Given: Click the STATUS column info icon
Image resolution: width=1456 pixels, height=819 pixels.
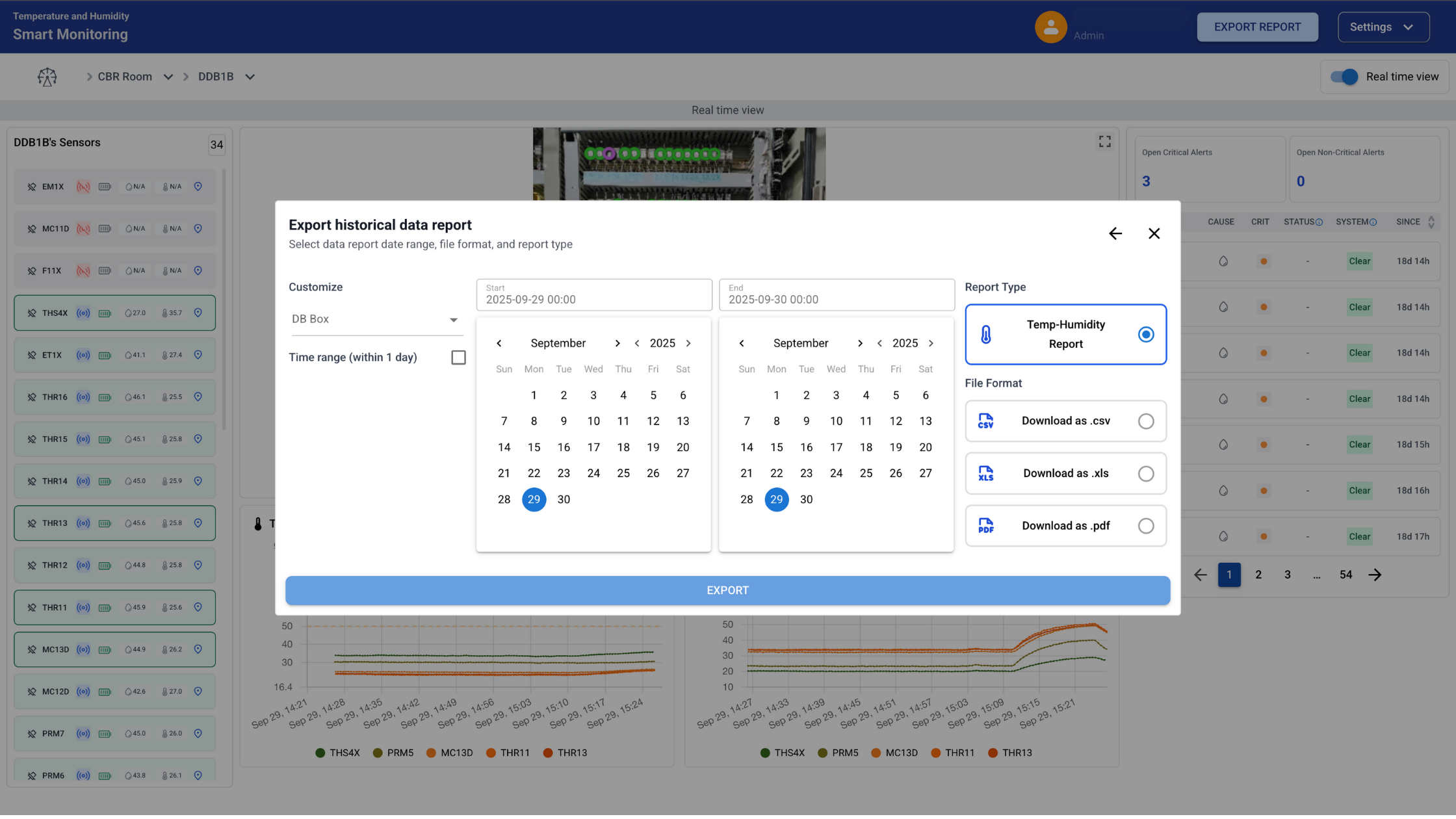Looking at the screenshot, I should tap(1319, 222).
